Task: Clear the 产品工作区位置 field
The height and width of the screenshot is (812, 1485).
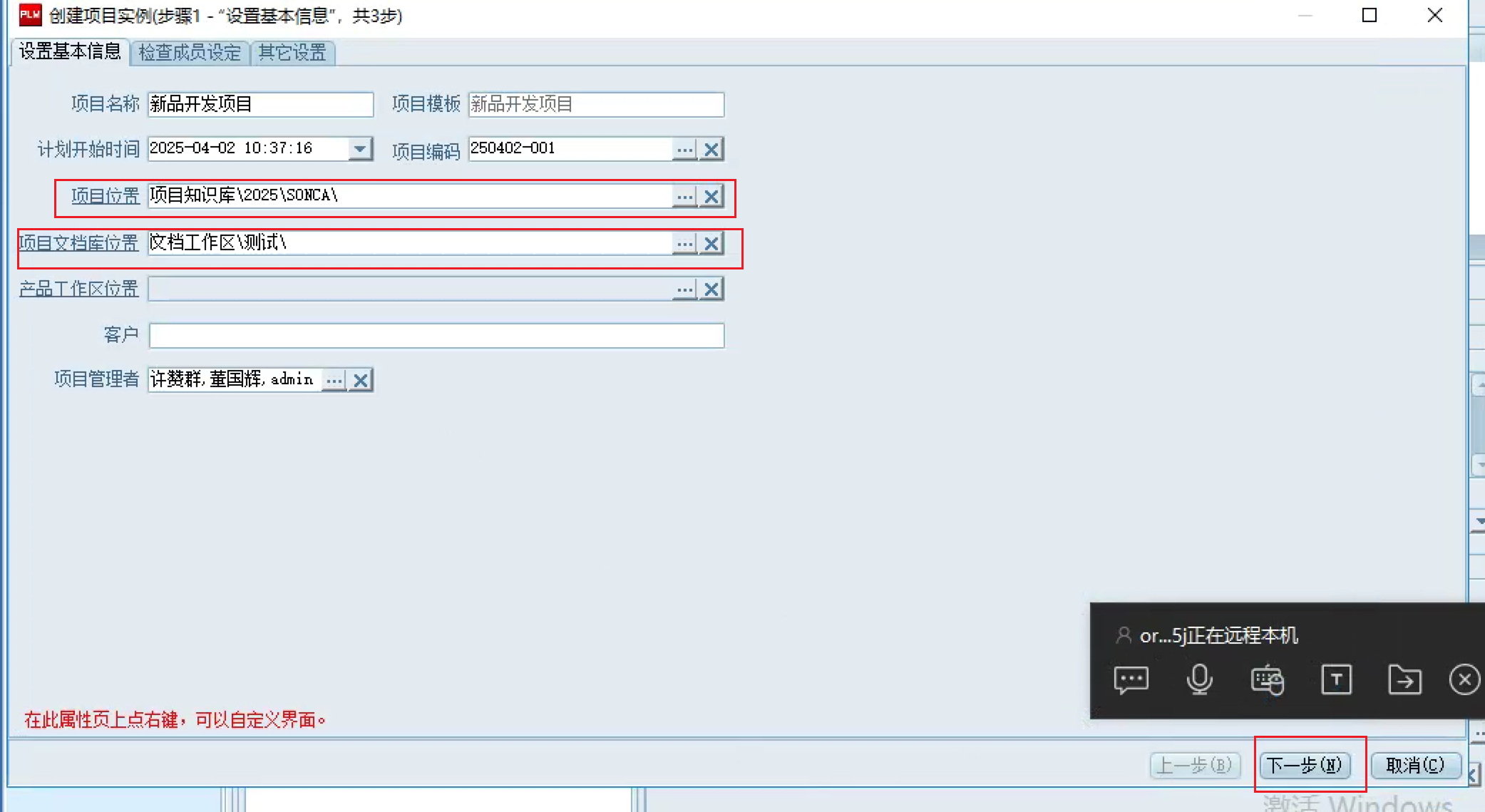Action: (711, 289)
